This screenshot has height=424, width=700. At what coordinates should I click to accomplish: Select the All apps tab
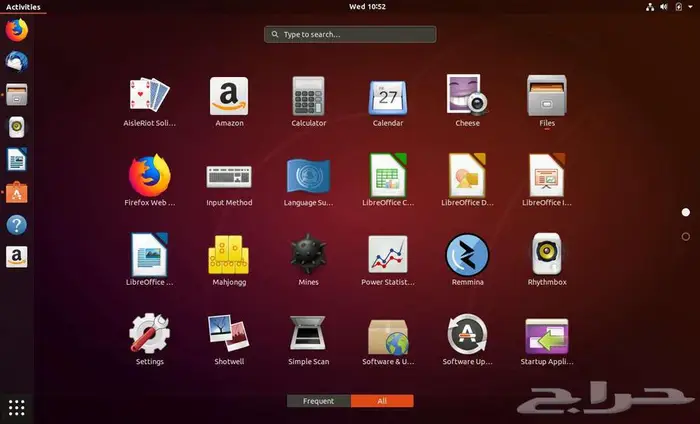pyautogui.click(x=382, y=401)
